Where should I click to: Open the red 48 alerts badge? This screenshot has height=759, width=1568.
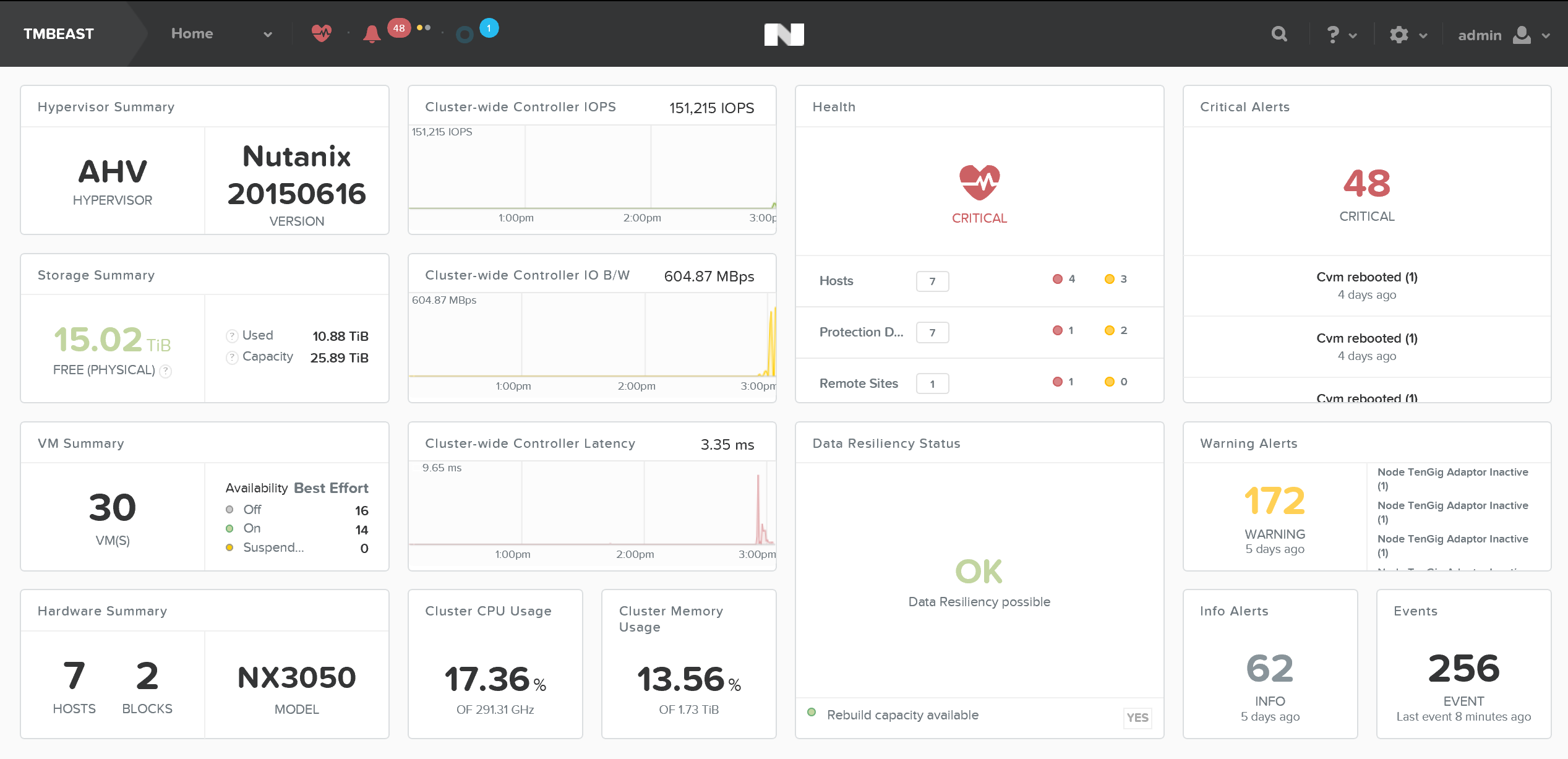tap(398, 28)
